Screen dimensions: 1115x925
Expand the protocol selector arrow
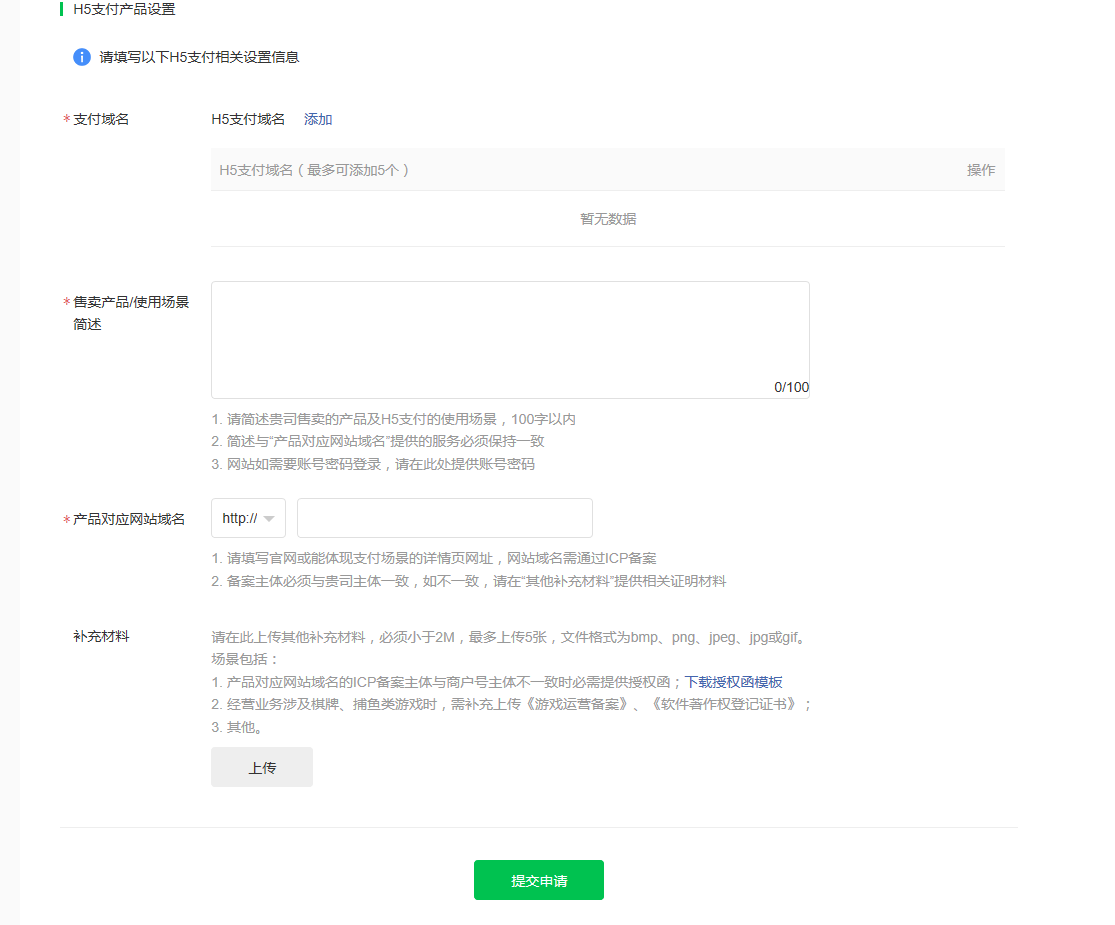(x=268, y=518)
